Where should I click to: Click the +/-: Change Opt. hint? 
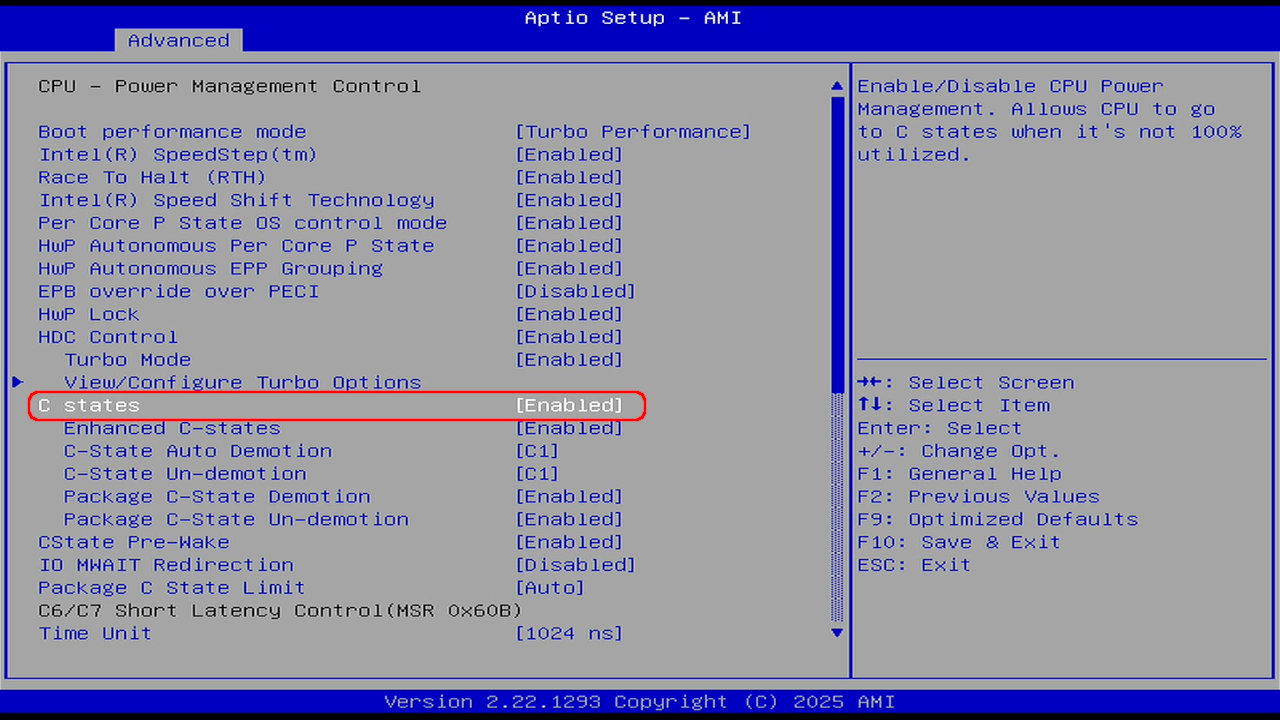959,451
